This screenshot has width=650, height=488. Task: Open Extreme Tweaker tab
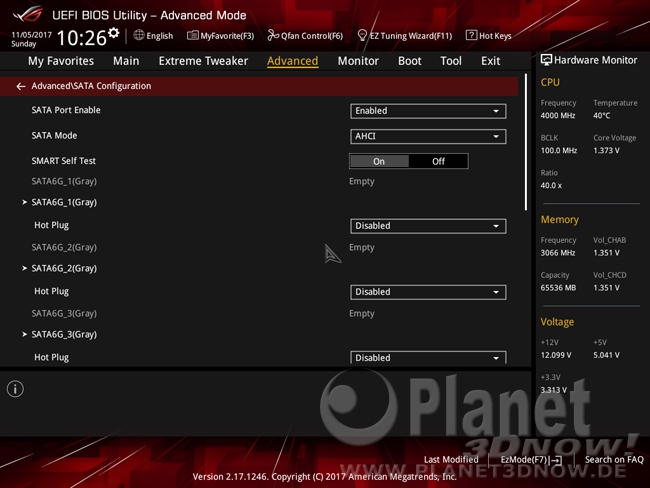coord(203,61)
